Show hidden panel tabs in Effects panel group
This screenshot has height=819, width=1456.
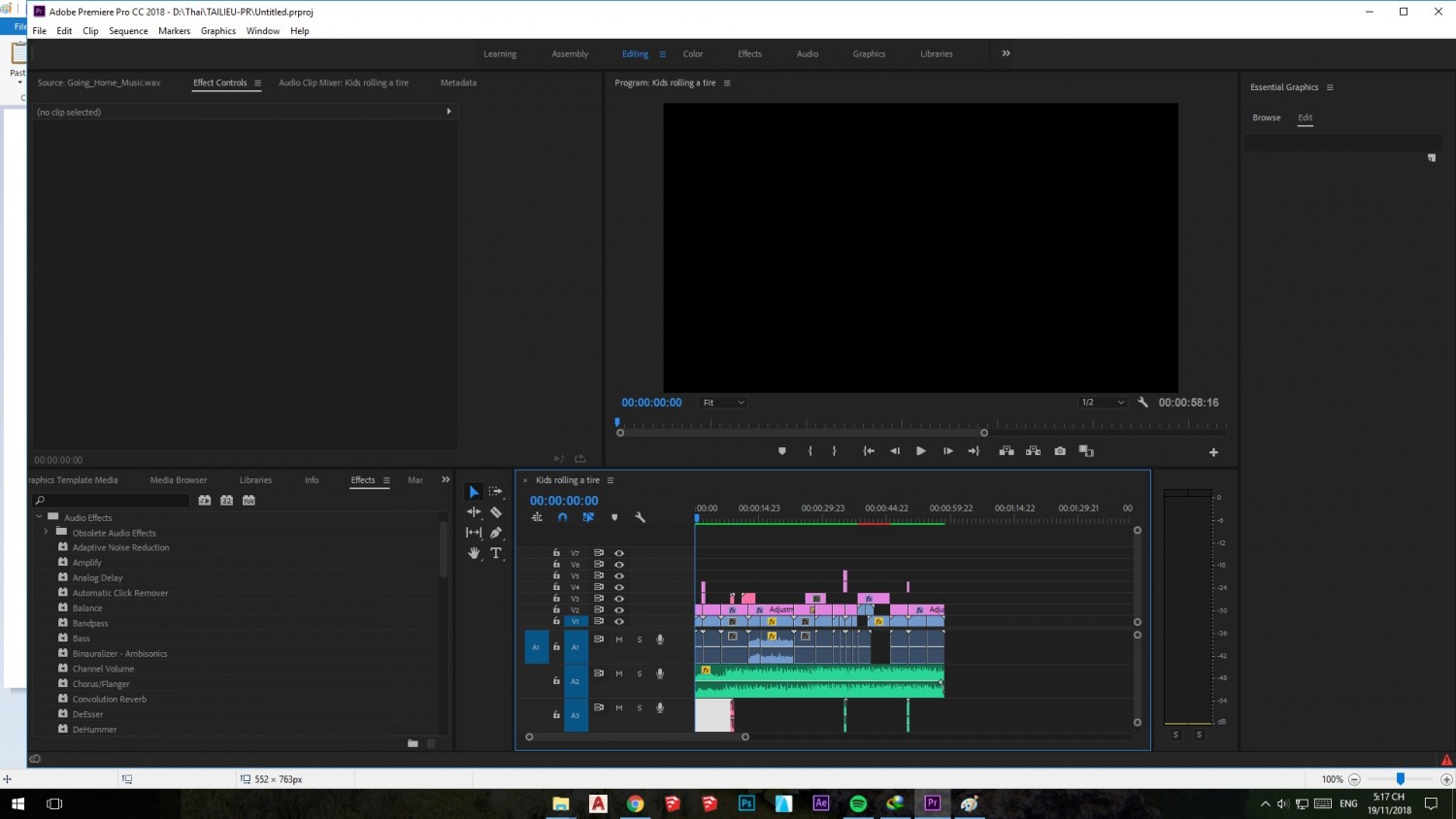[446, 479]
